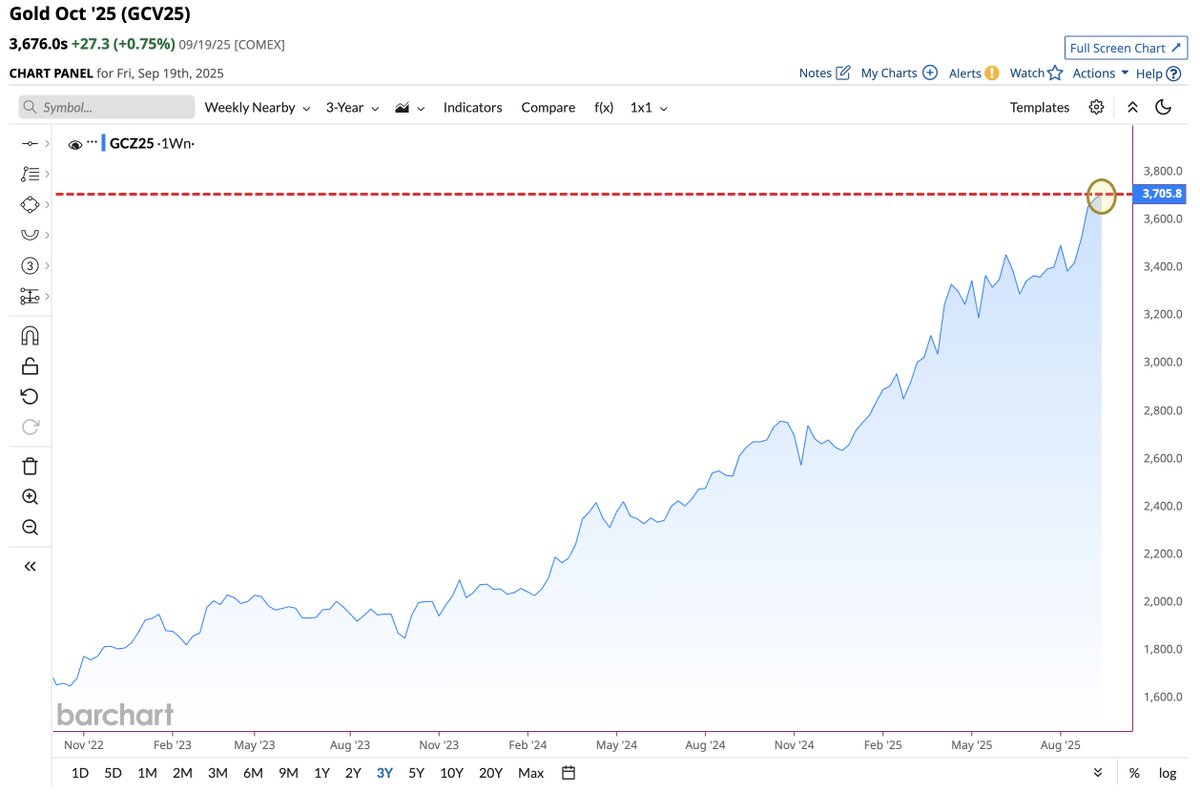The width and height of the screenshot is (1200, 793).
Task: Open the Indicators menu
Action: pyautogui.click(x=473, y=107)
